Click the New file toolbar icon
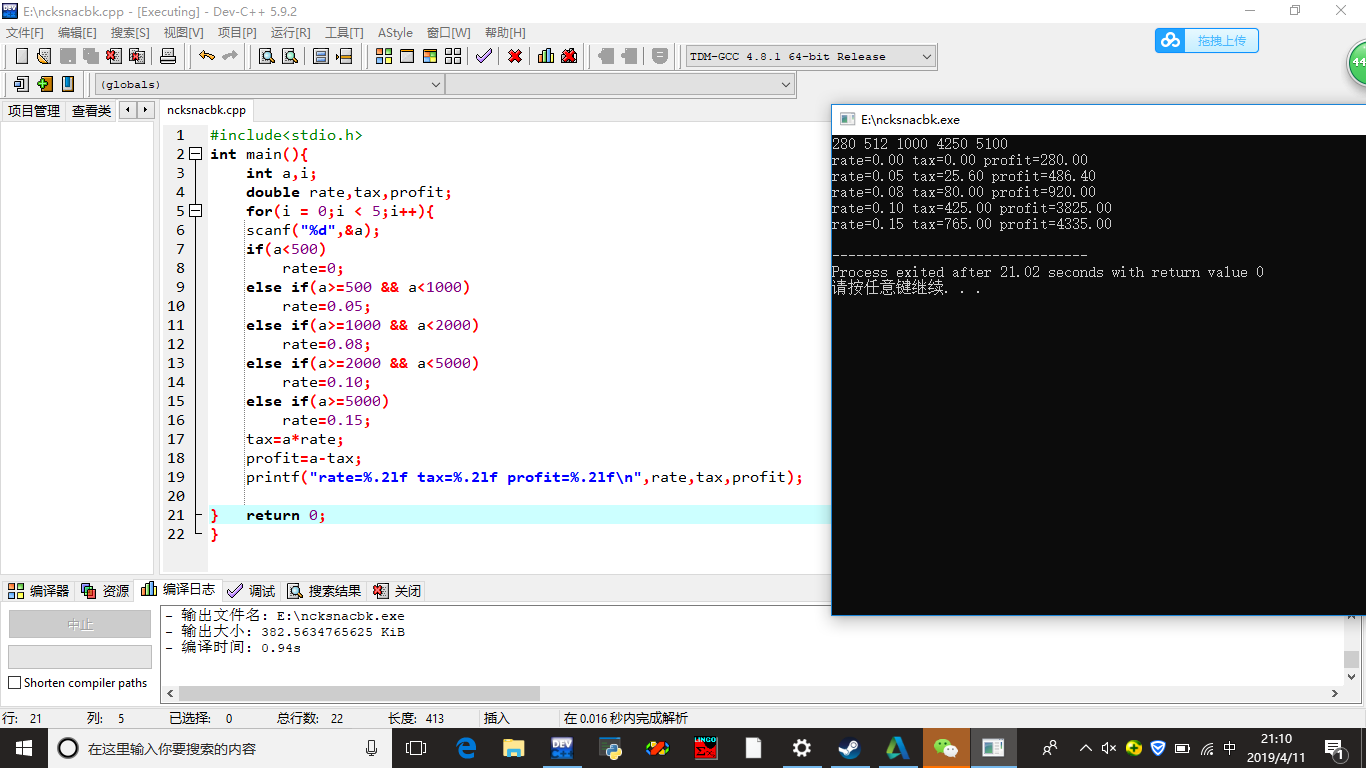This screenshot has height=768, width=1366. tap(21, 56)
